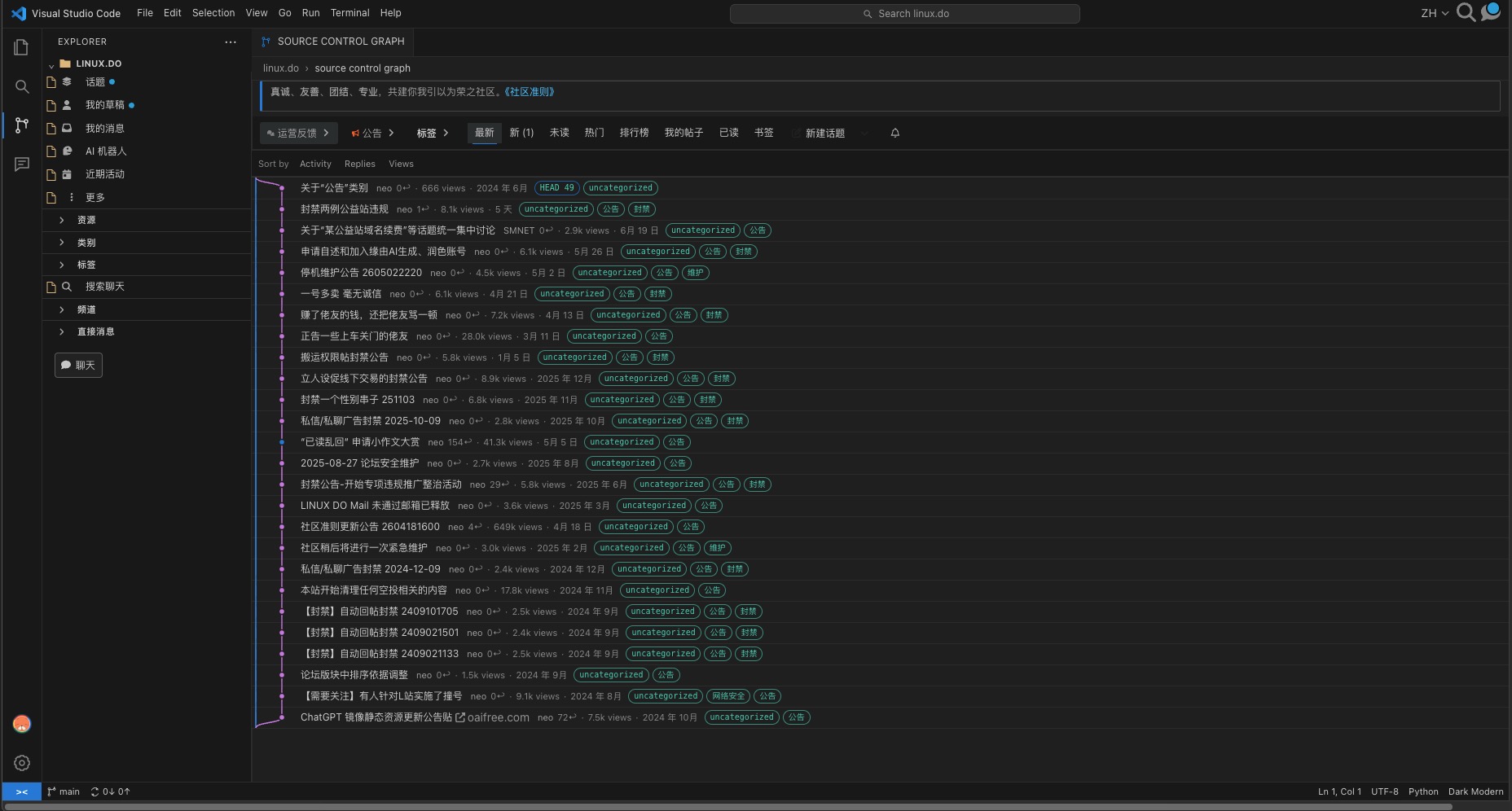Open the 公告 subcategory dropdown
The height and width of the screenshot is (811, 1512).
[x=372, y=133]
